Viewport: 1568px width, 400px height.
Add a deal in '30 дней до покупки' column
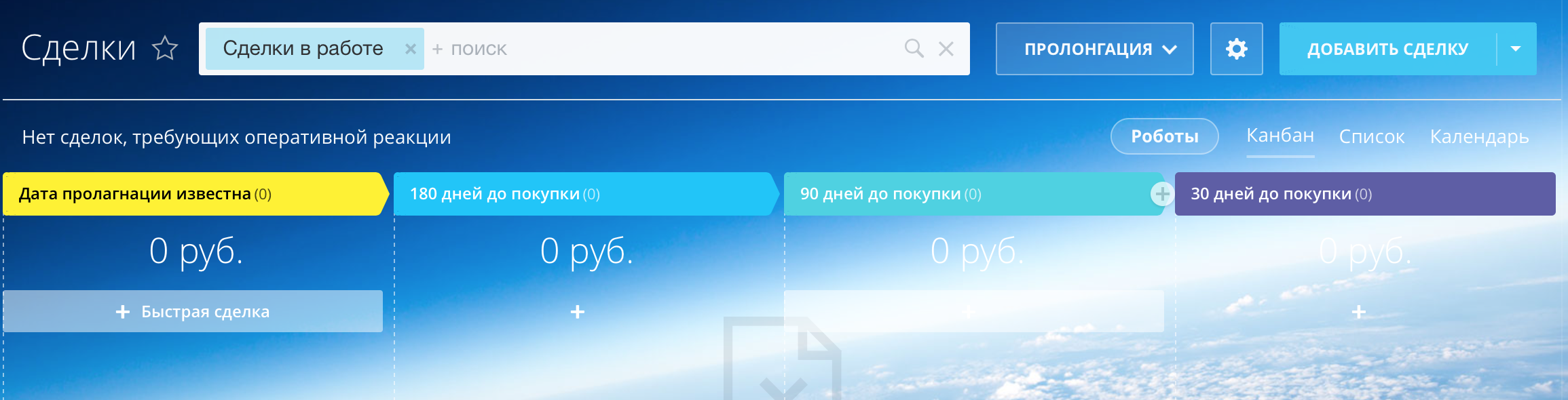1359,312
